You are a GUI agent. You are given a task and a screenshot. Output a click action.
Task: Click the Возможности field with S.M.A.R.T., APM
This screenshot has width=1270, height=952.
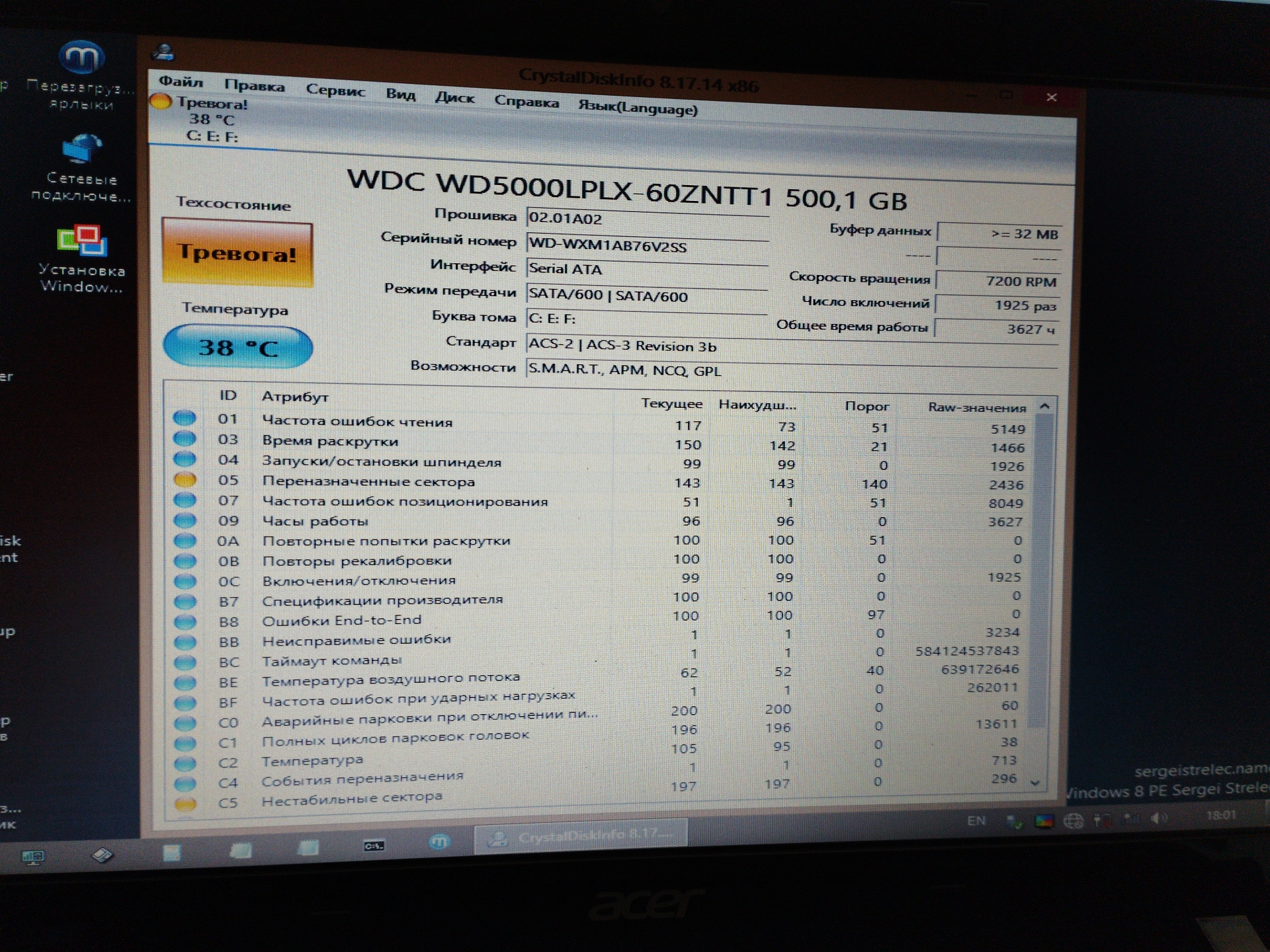(x=792, y=371)
